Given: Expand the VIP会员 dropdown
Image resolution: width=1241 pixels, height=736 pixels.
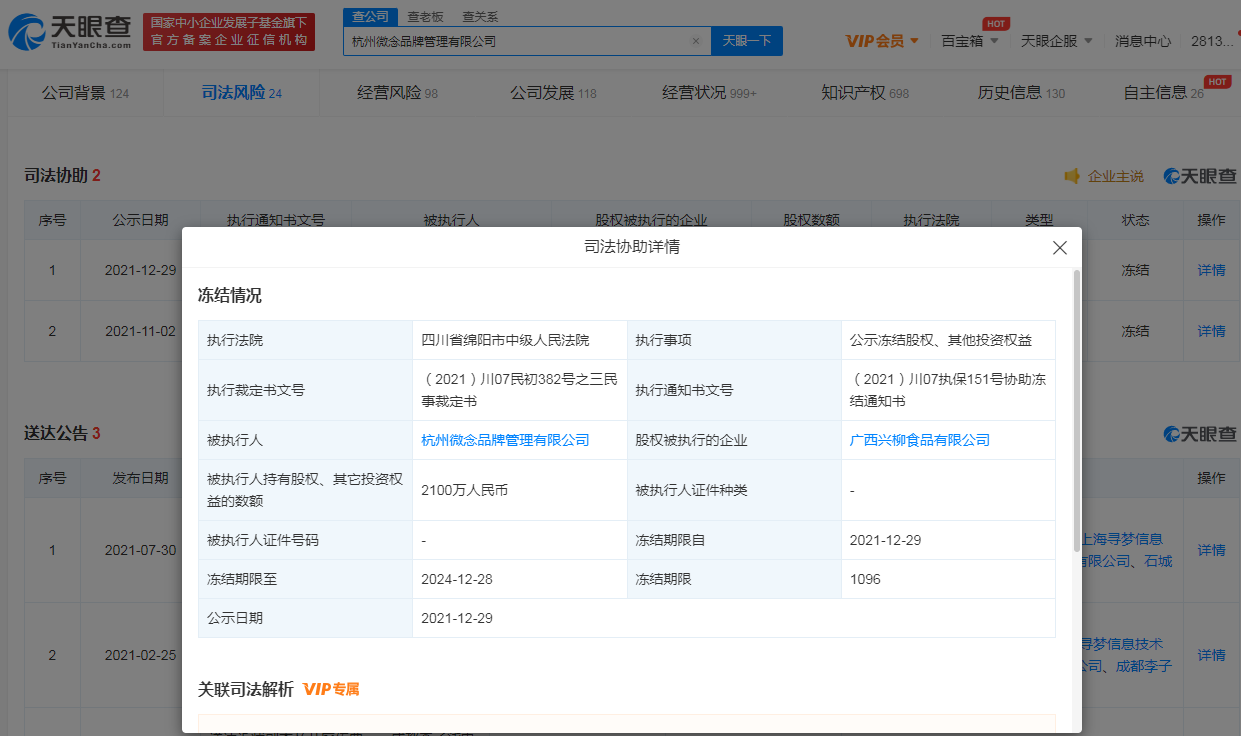Looking at the screenshot, I should tap(882, 41).
